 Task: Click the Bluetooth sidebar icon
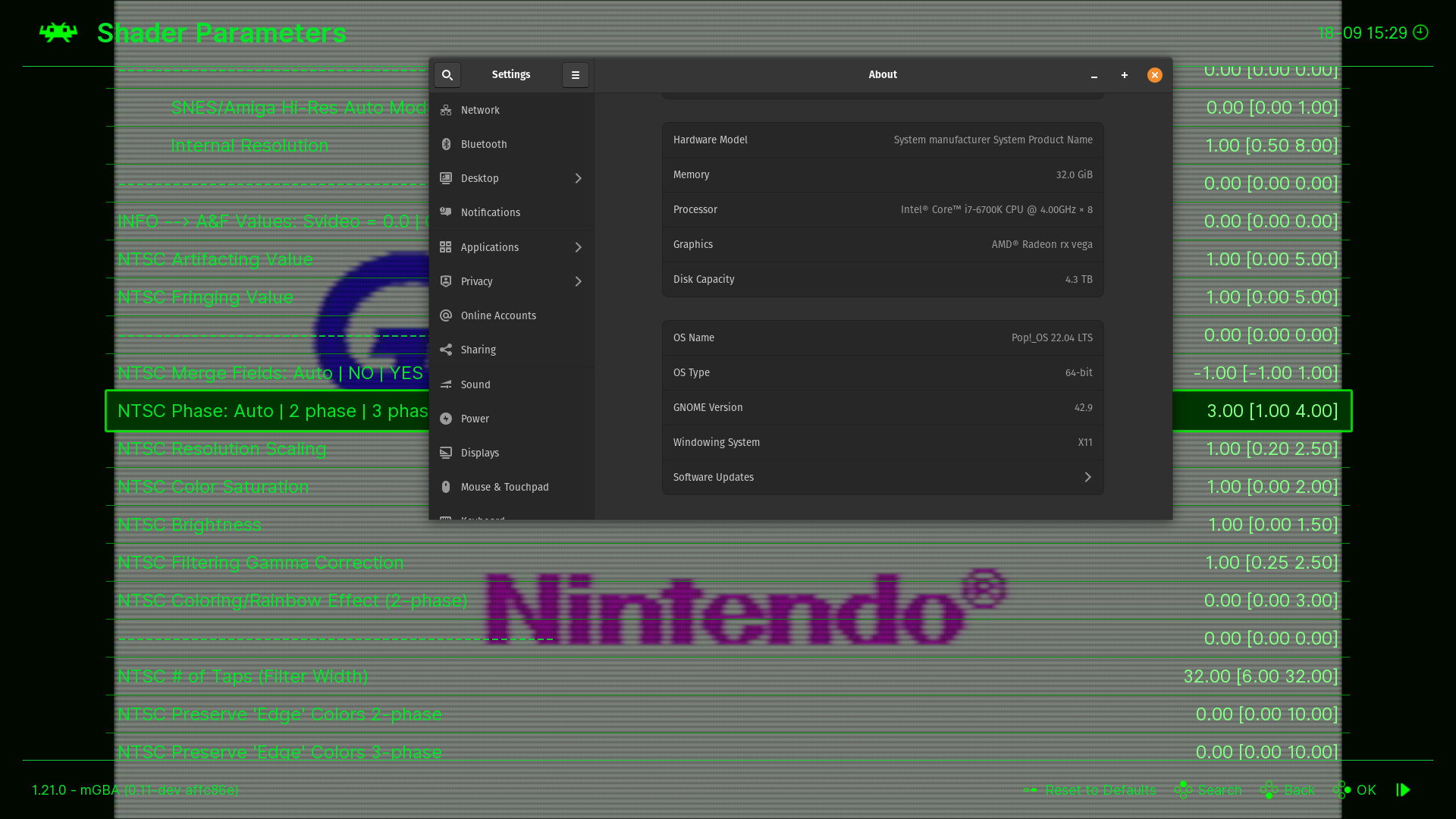click(446, 144)
